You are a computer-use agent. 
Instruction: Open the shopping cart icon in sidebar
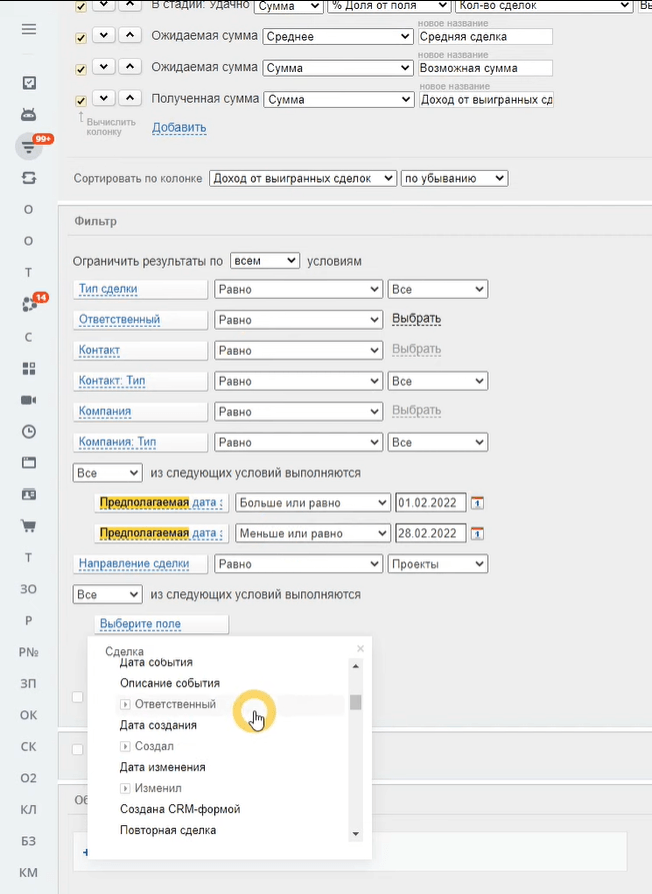[x=28, y=526]
